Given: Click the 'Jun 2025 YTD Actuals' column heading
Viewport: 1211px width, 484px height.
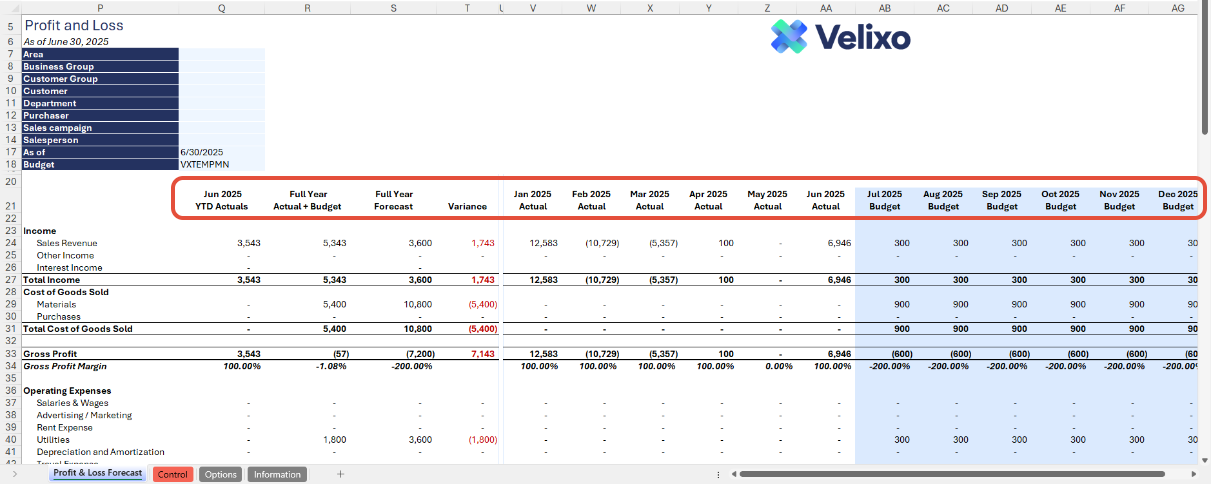Looking at the screenshot, I should pyautogui.click(x=222, y=200).
